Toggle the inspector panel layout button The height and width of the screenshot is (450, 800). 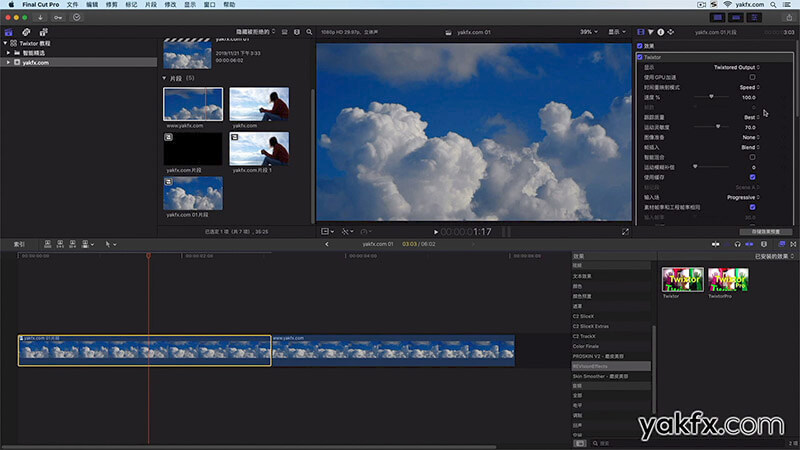pos(754,17)
